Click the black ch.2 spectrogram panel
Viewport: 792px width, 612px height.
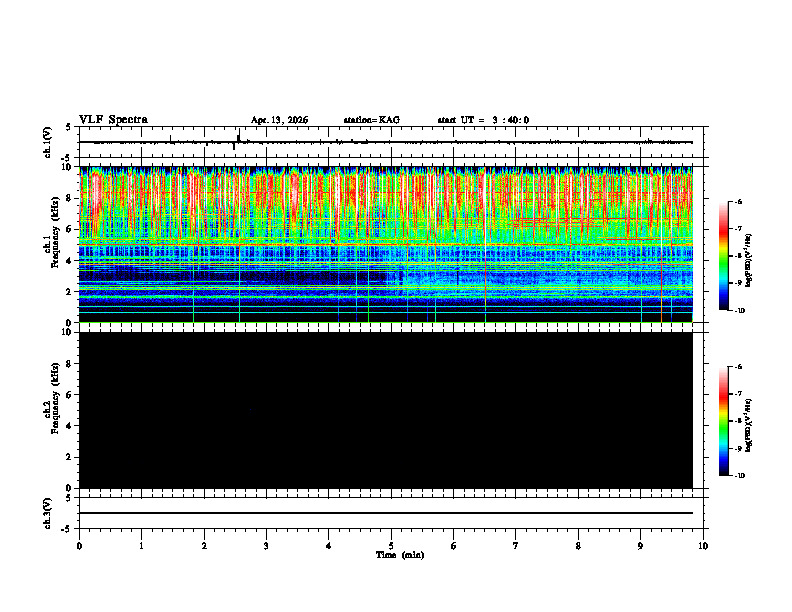[386, 410]
